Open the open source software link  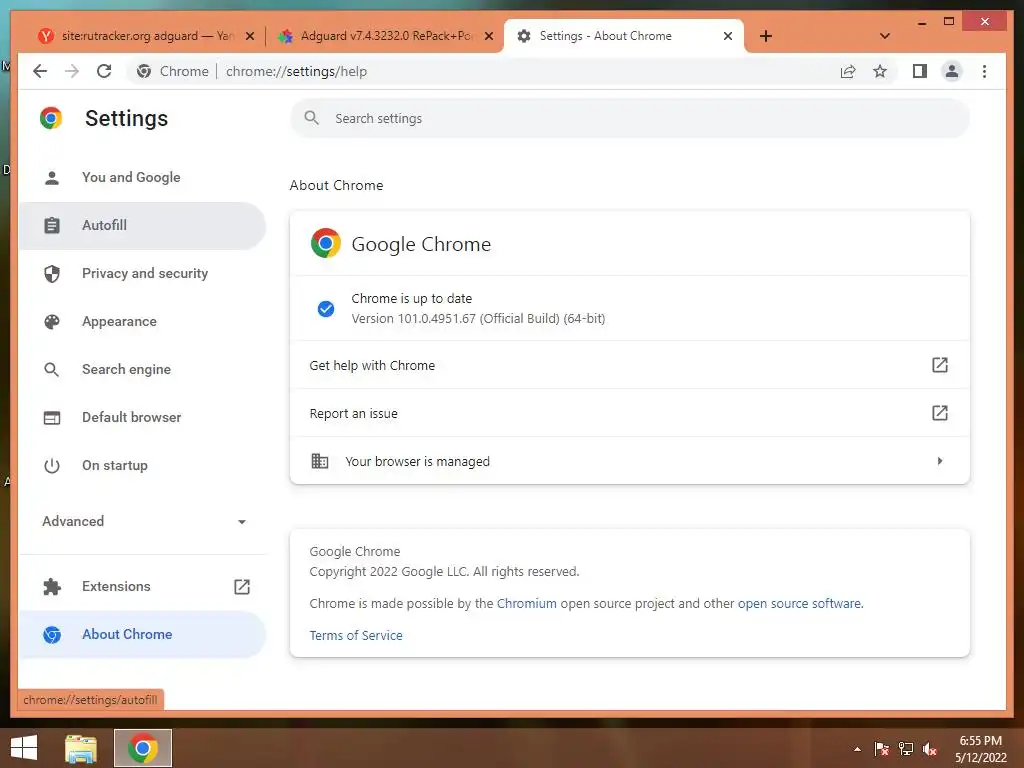click(799, 603)
